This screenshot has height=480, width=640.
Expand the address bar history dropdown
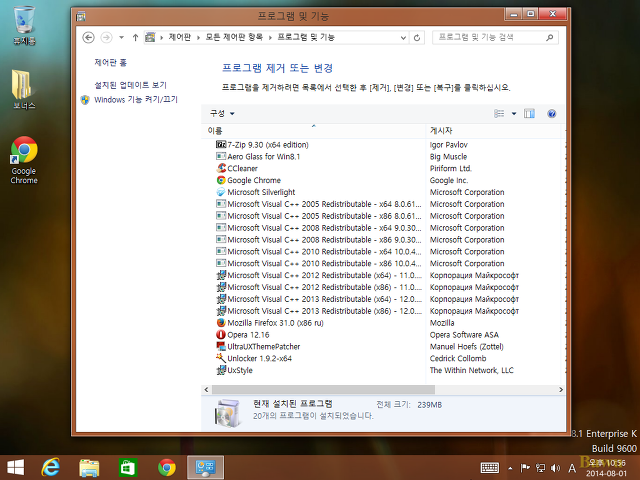pyautogui.click(x=403, y=38)
